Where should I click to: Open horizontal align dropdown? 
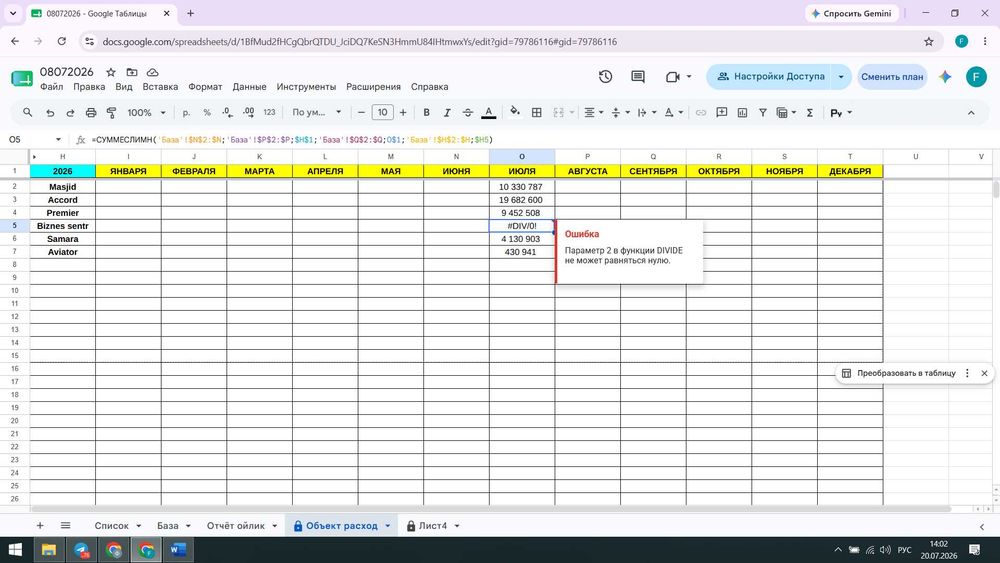click(x=594, y=112)
